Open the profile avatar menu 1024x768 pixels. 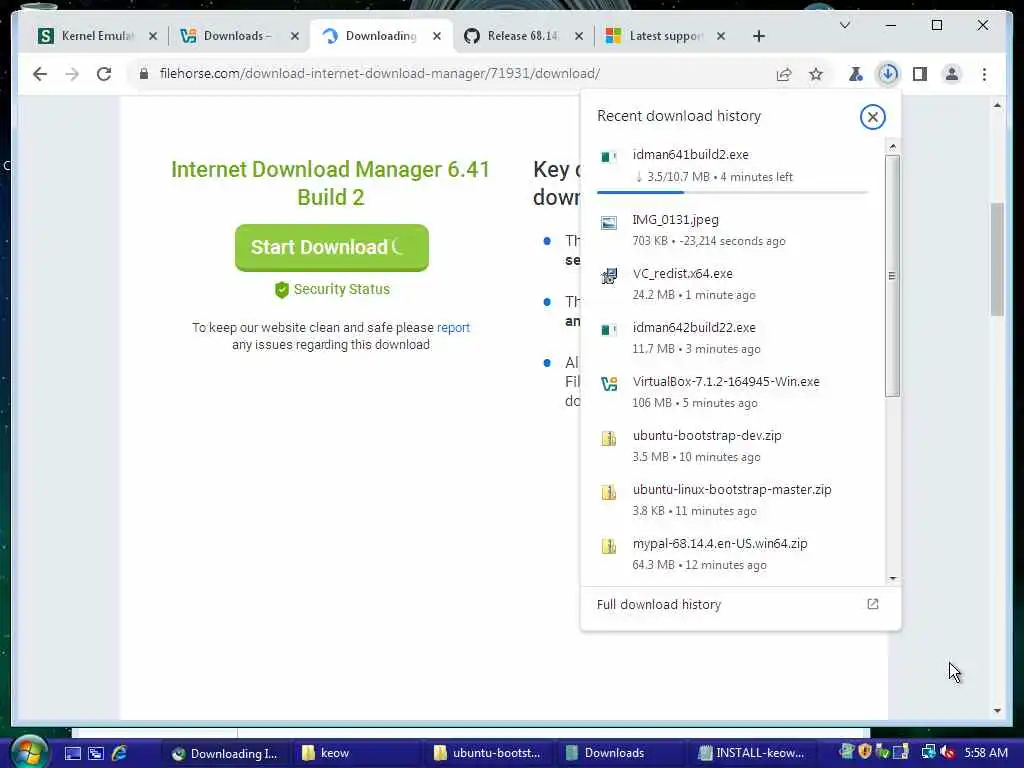tap(952, 74)
